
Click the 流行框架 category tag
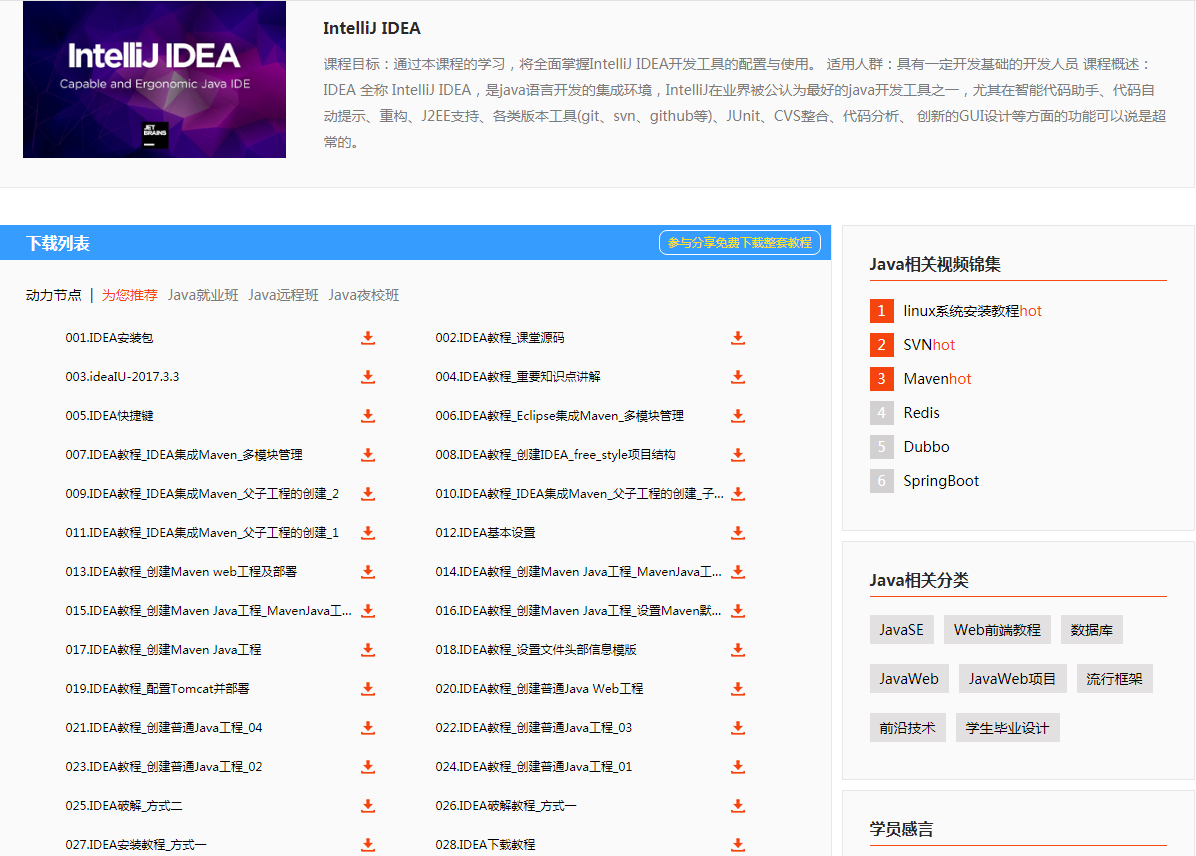point(1116,679)
